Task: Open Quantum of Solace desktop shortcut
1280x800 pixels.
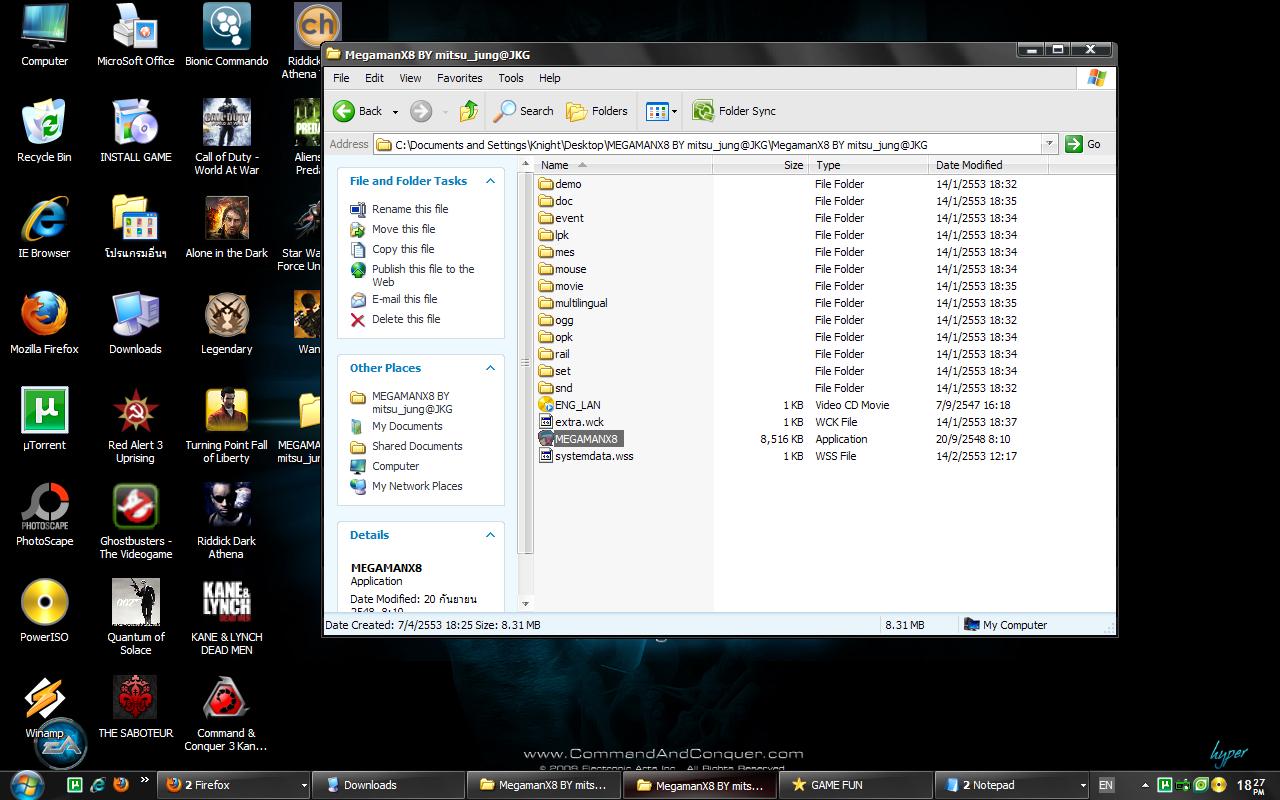Action: click(135, 618)
